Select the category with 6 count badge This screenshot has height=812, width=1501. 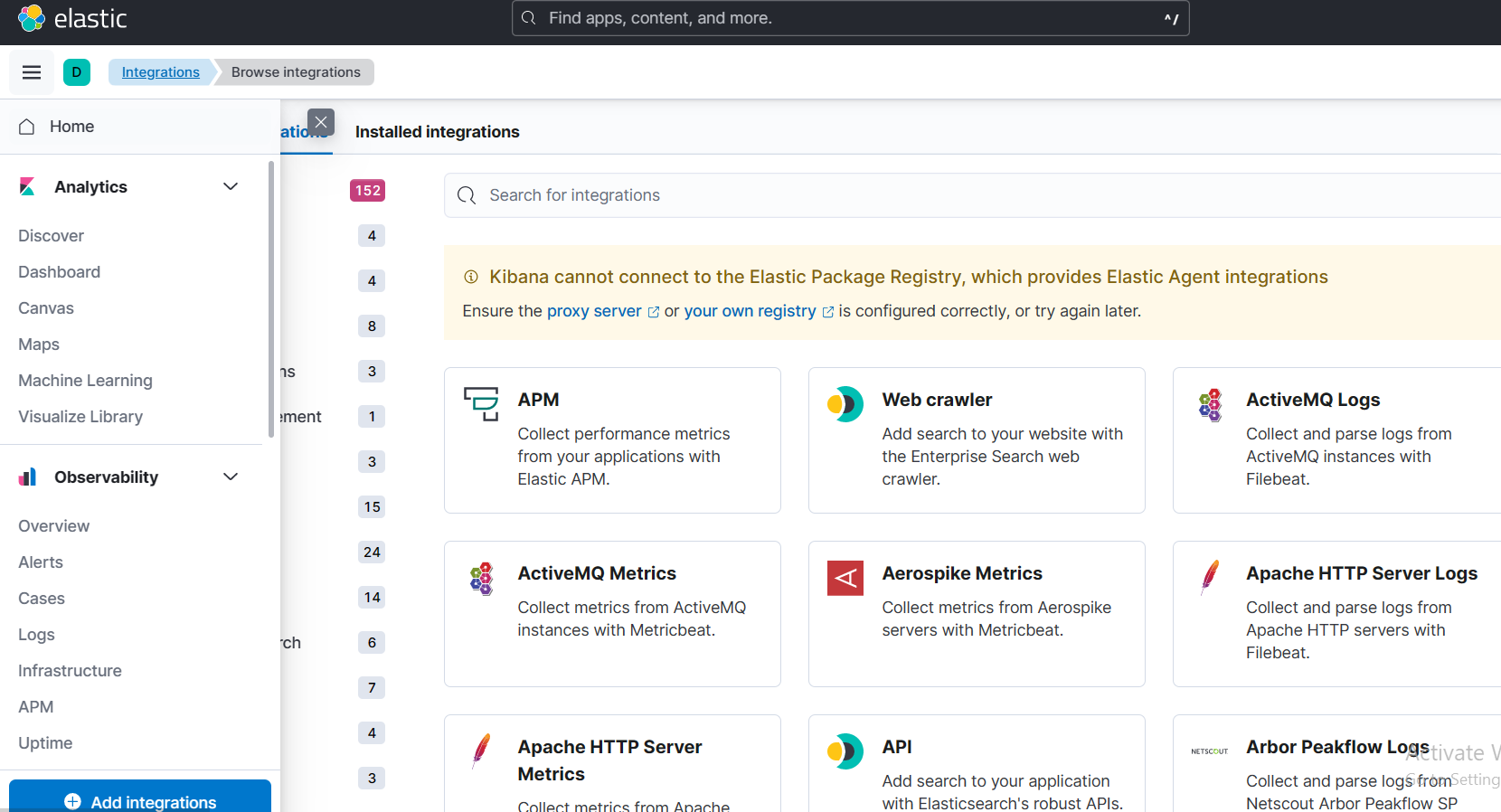(x=372, y=643)
